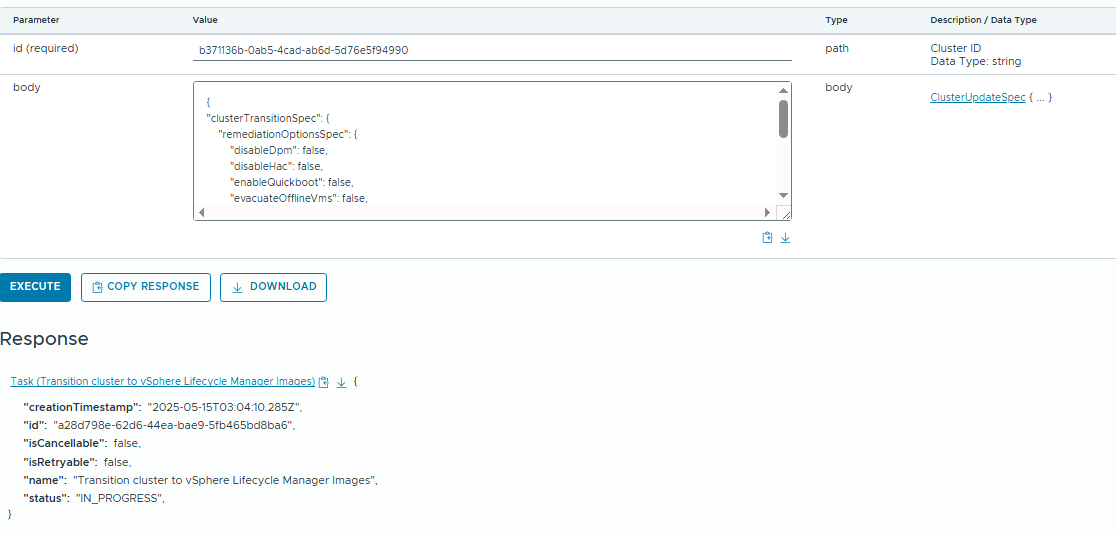Click the opening brace after the Task link
This screenshot has height=534, width=1116.
[x=355, y=382]
